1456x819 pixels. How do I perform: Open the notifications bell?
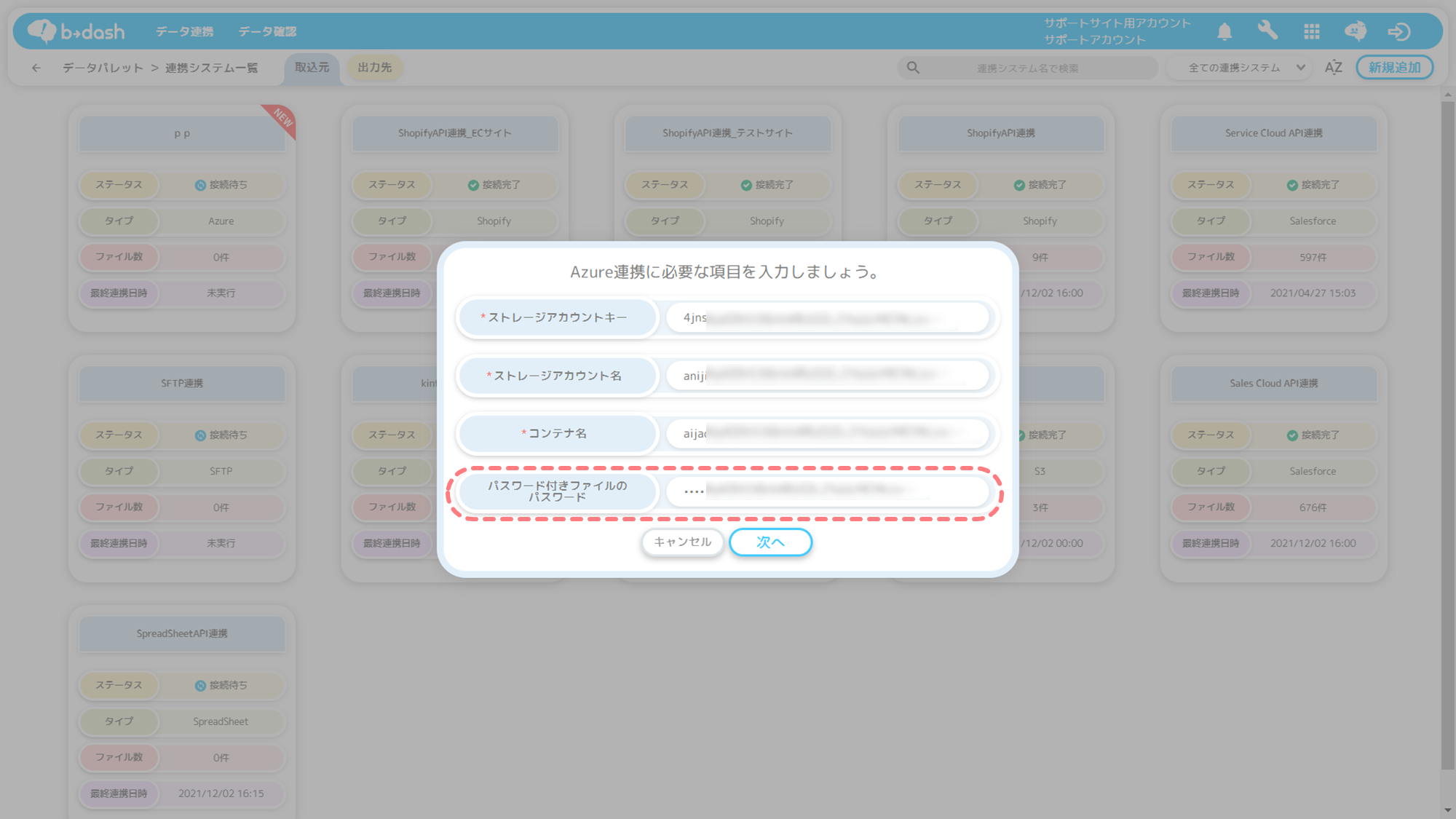[1224, 31]
